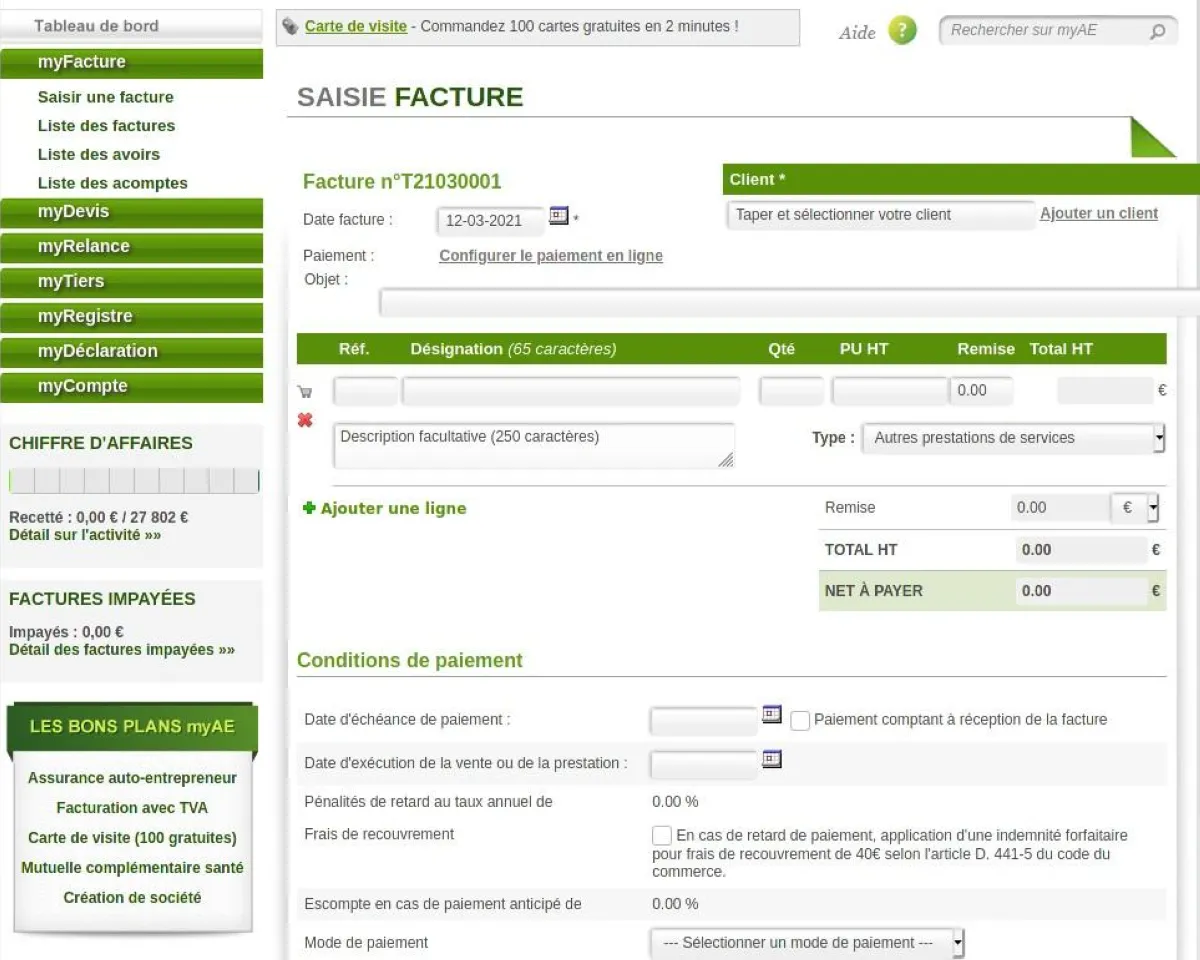Open the Type dropdown showing Autres prestations de services
Screen dimensions: 1200x960
pyautogui.click(x=1013, y=438)
